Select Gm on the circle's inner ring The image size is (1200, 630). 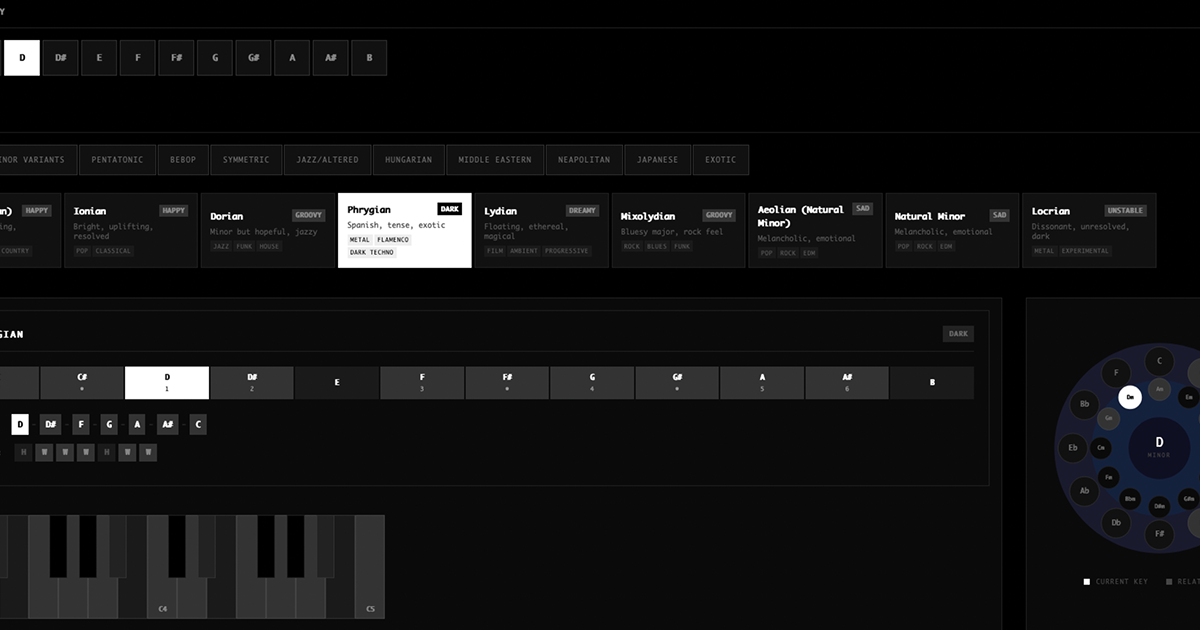1108,419
